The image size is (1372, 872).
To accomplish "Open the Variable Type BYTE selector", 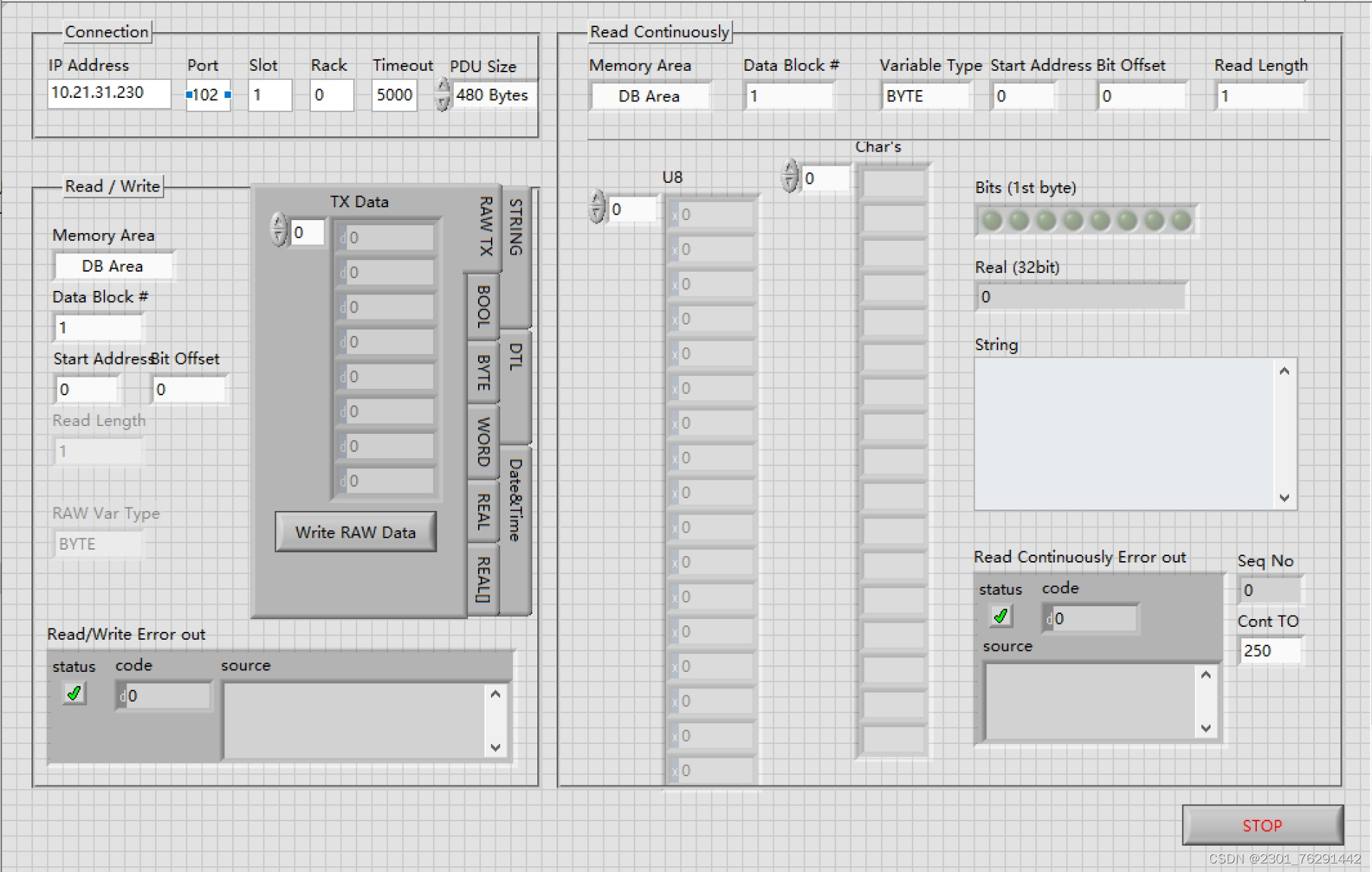I will point(925,96).
